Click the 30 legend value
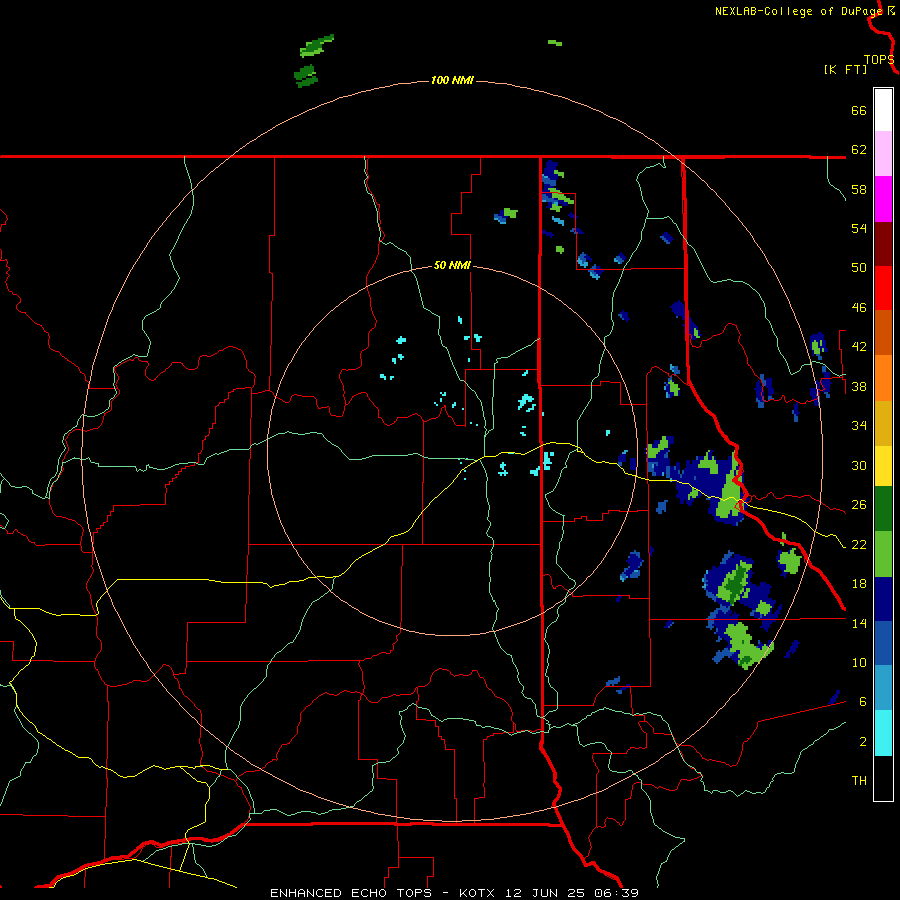This screenshot has width=900, height=900. pyautogui.click(x=859, y=465)
